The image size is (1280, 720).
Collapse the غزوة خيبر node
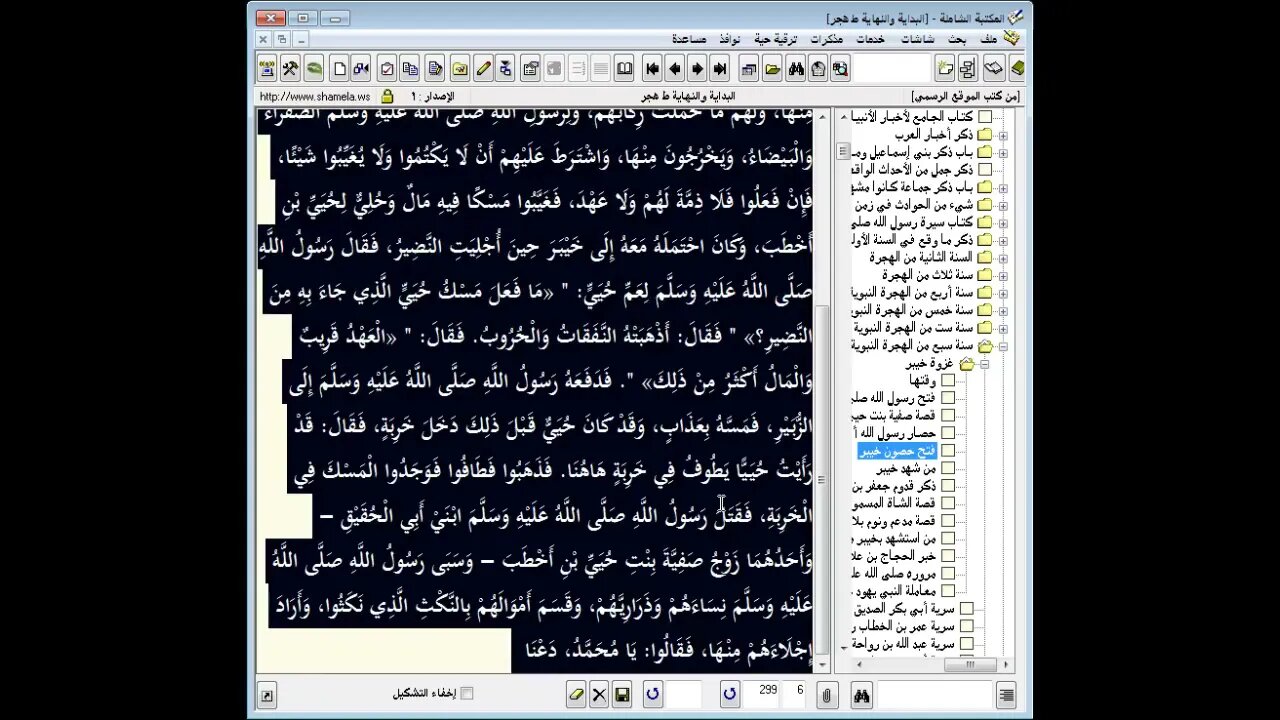point(984,364)
